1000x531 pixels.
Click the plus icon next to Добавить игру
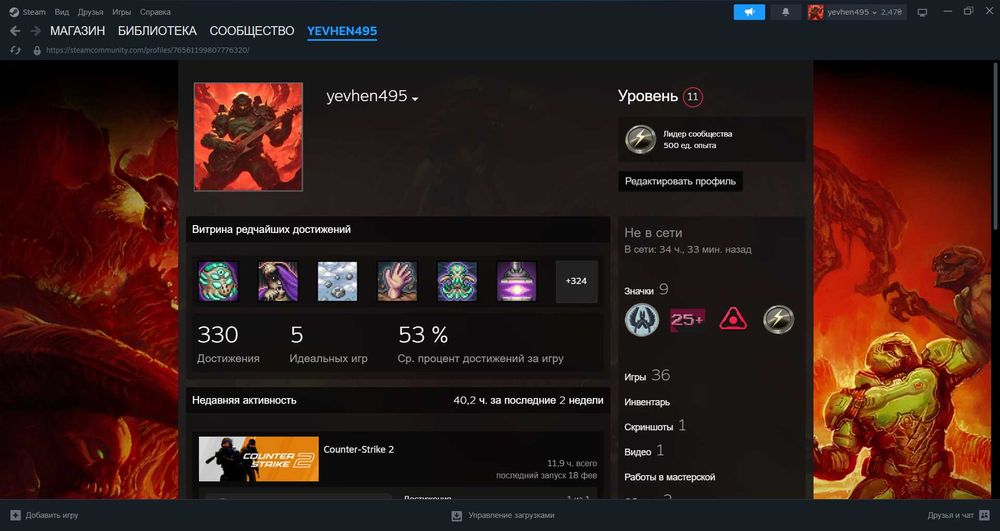point(15,515)
